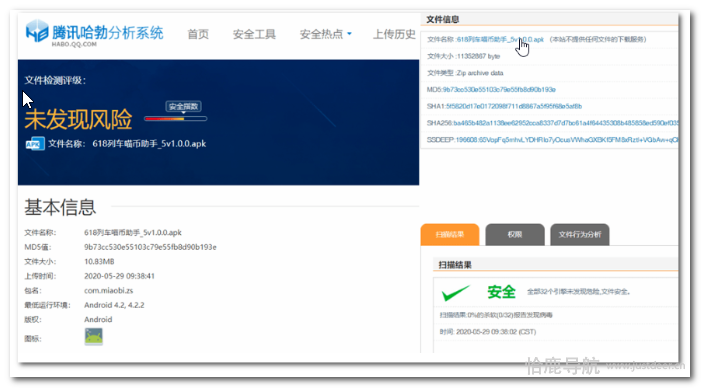Switch to the 权限 tab
Screen dimensions: 701x388
pos(515,235)
